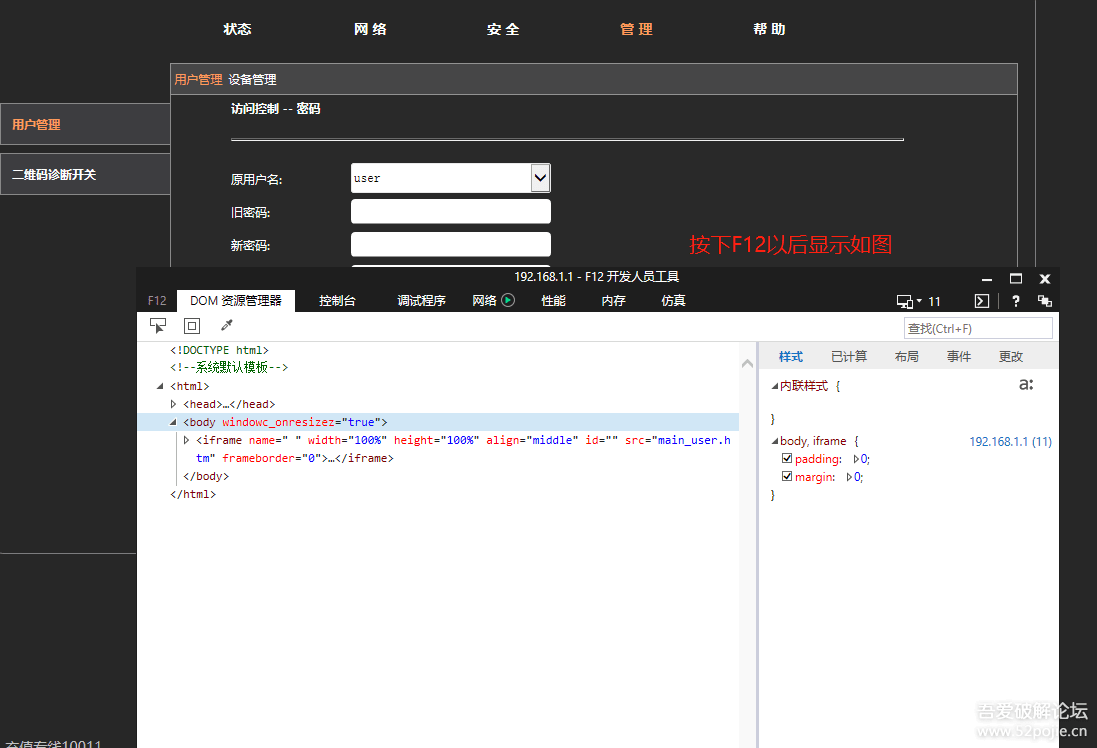Open the 内存 tab
Viewport: 1097px width, 748px height.
click(614, 301)
